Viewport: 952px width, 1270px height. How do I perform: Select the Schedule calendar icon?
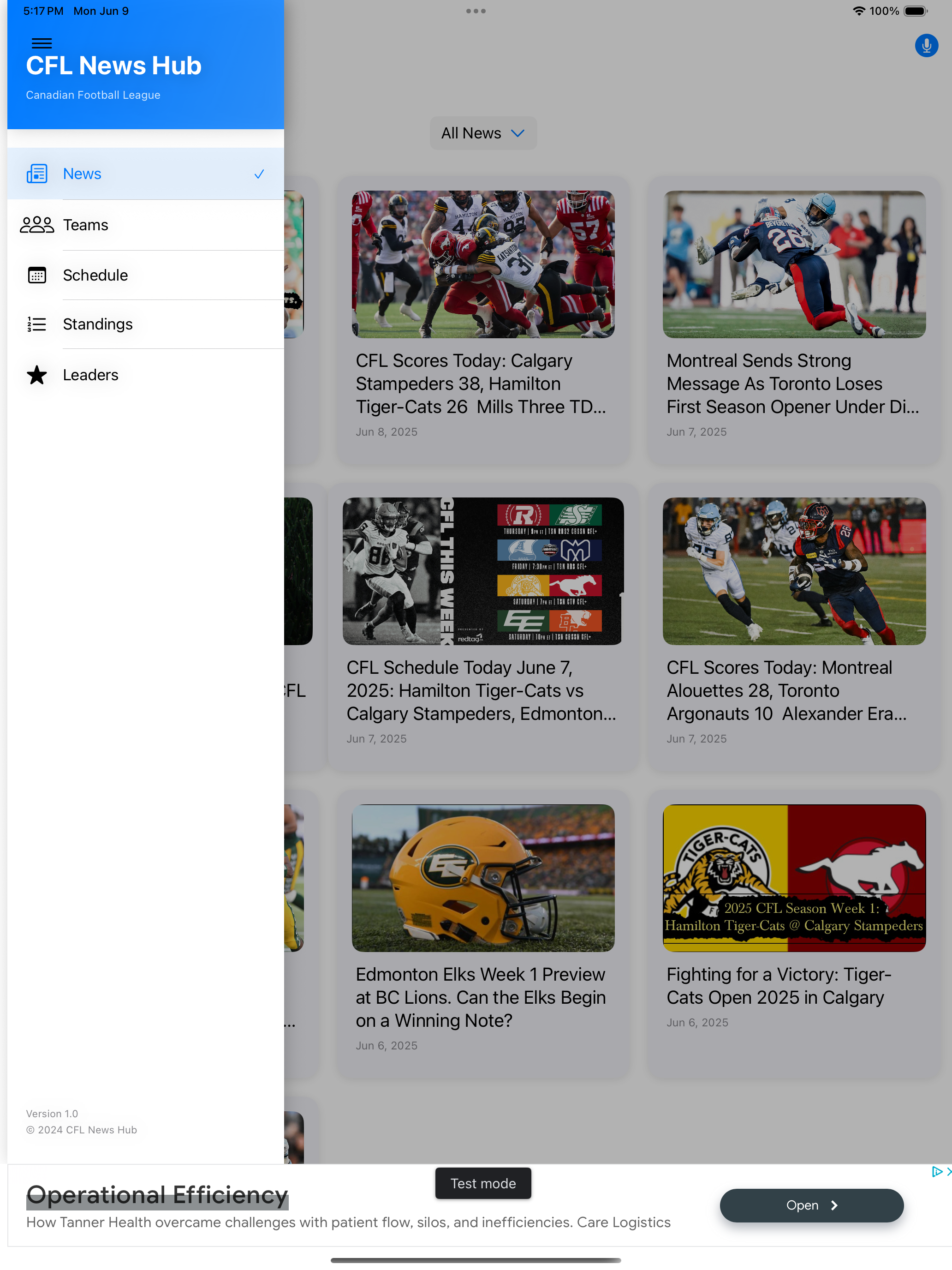(37, 275)
